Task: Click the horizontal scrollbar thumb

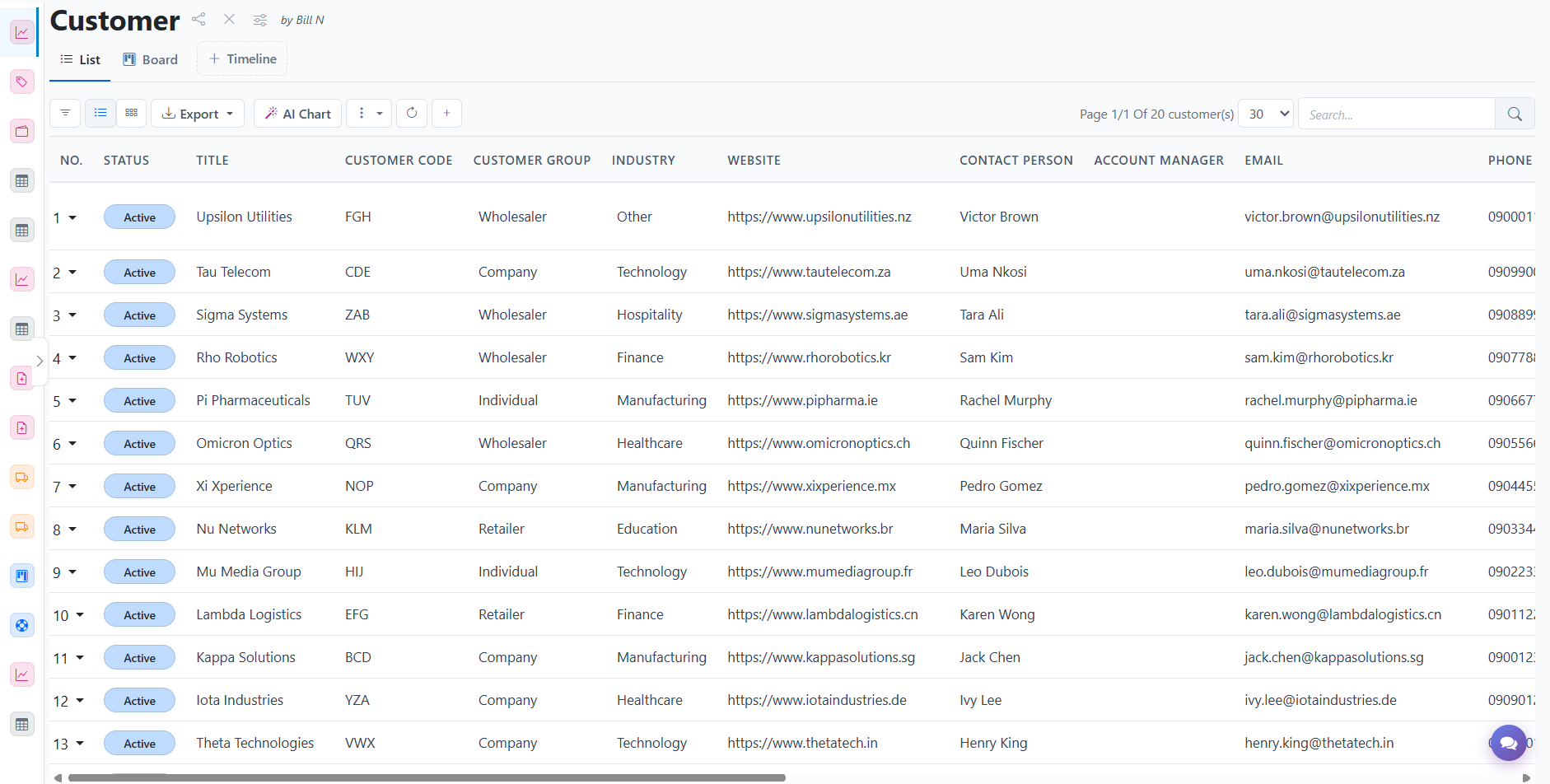Action: 427,777
